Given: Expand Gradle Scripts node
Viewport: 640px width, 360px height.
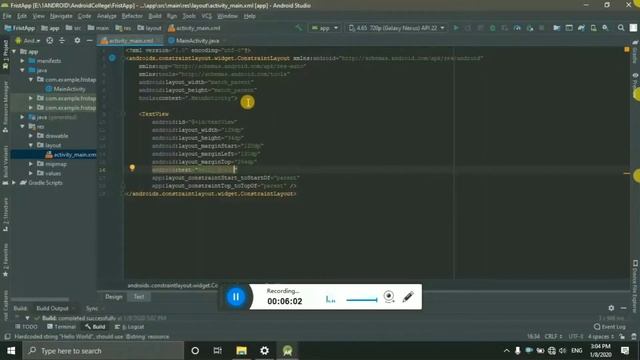Looking at the screenshot, I should (14, 182).
